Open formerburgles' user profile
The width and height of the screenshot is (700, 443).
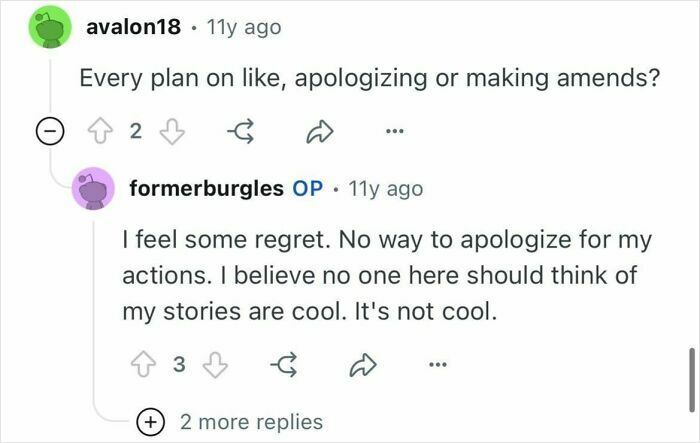pos(207,188)
